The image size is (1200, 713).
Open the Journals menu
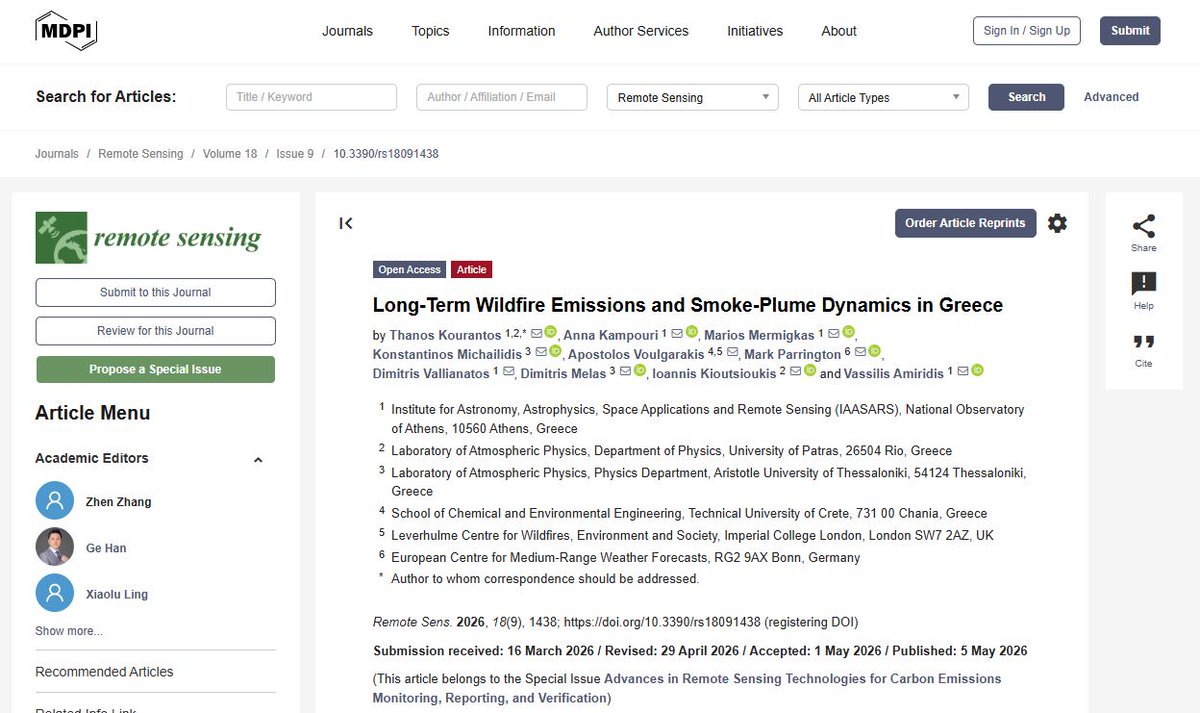click(x=347, y=31)
